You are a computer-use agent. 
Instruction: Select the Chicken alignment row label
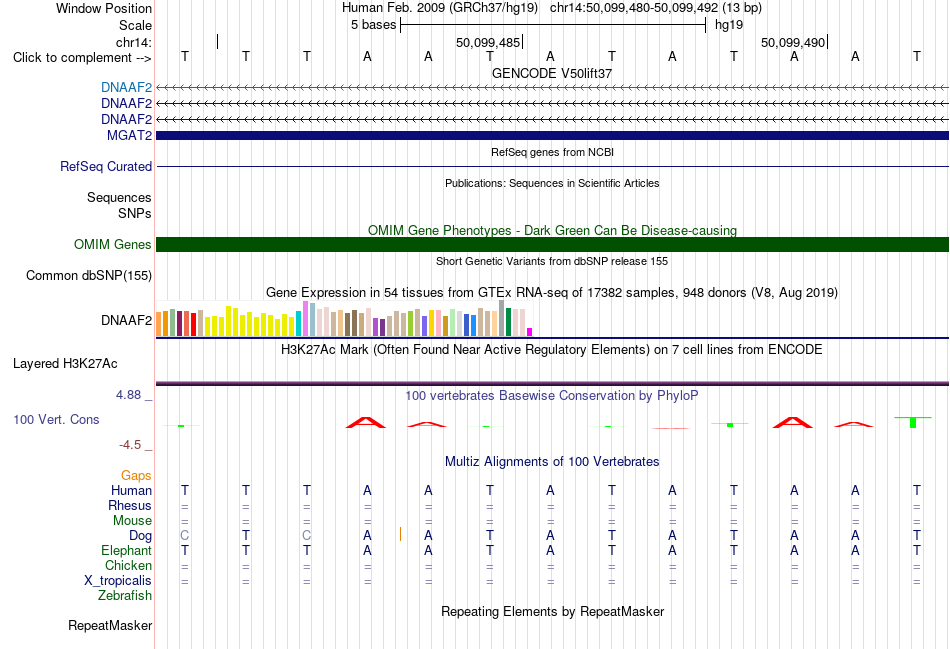click(x=128, y=565)
